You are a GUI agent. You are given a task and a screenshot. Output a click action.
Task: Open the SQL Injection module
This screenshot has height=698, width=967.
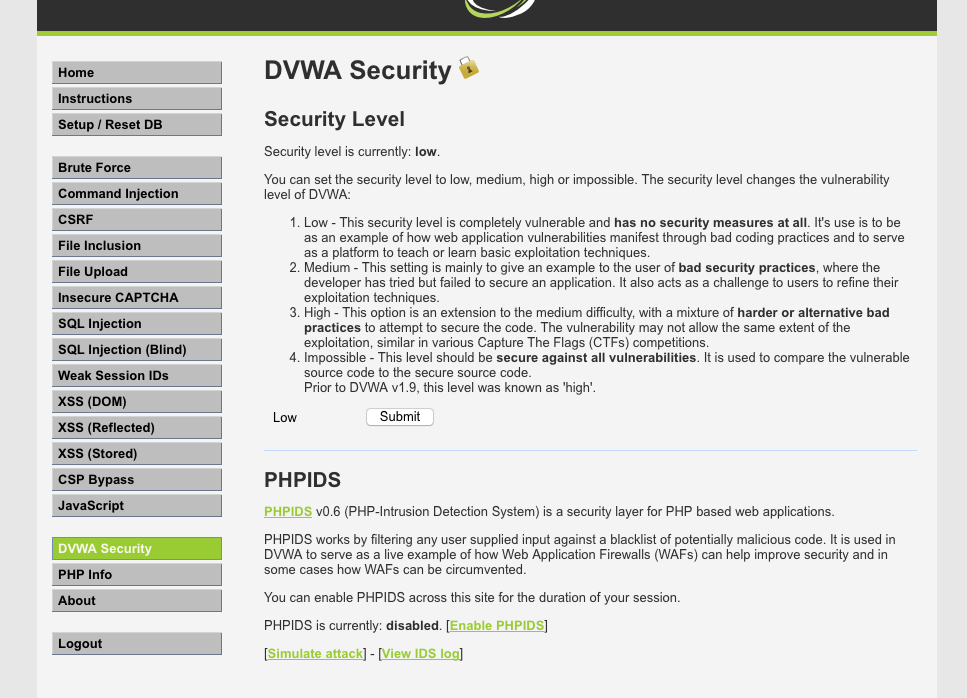coord(137,323)
